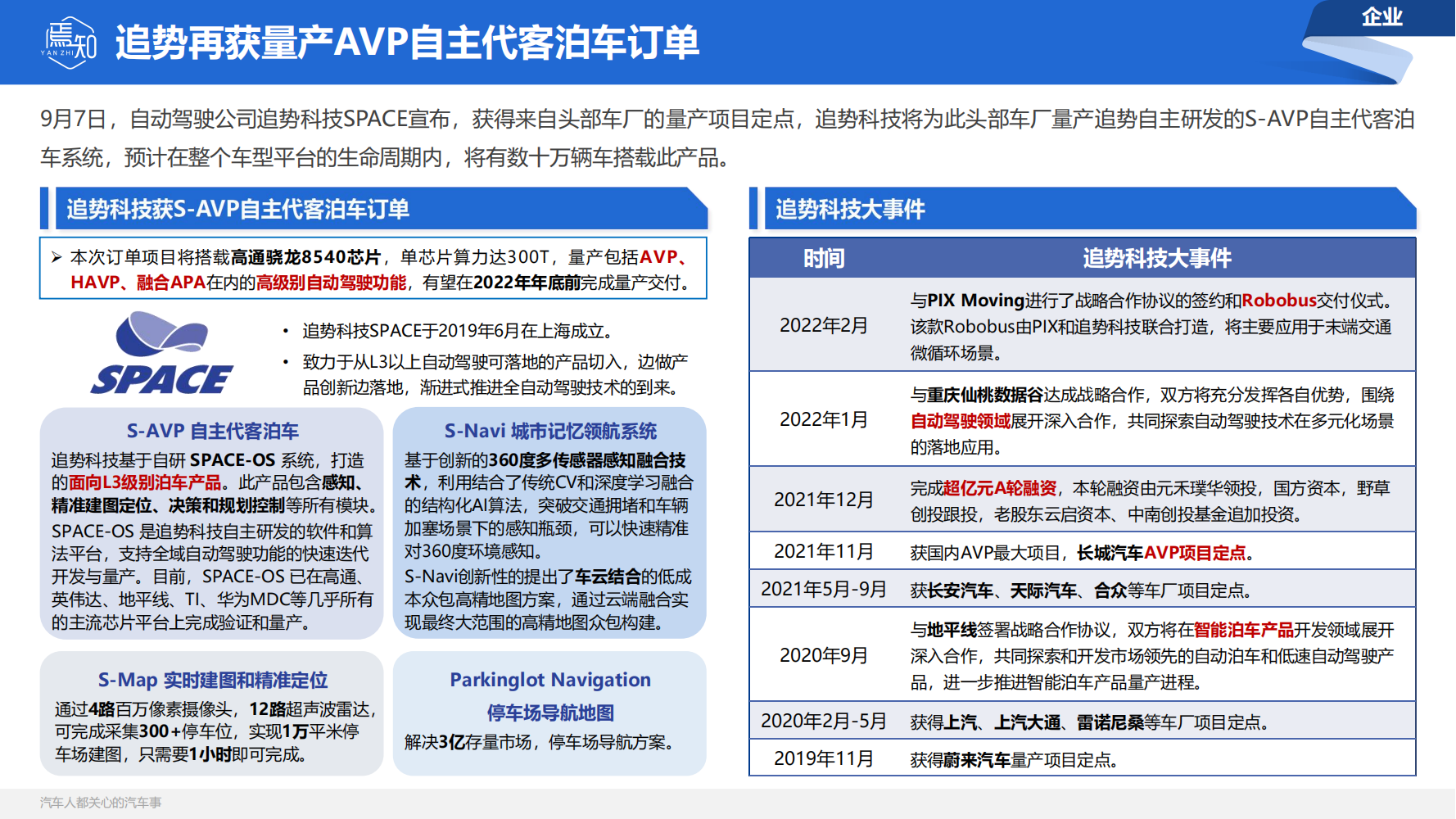Click the bold 蔚来汽车 text
Image resolution: width=1456 pixels, height=819 pixels.
click(976, 760)
